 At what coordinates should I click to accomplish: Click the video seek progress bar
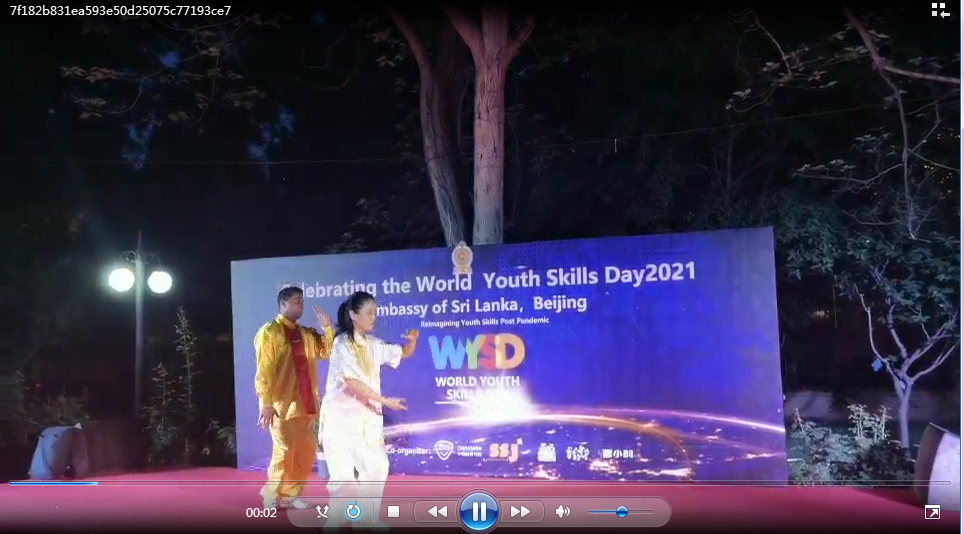[480, 484]
